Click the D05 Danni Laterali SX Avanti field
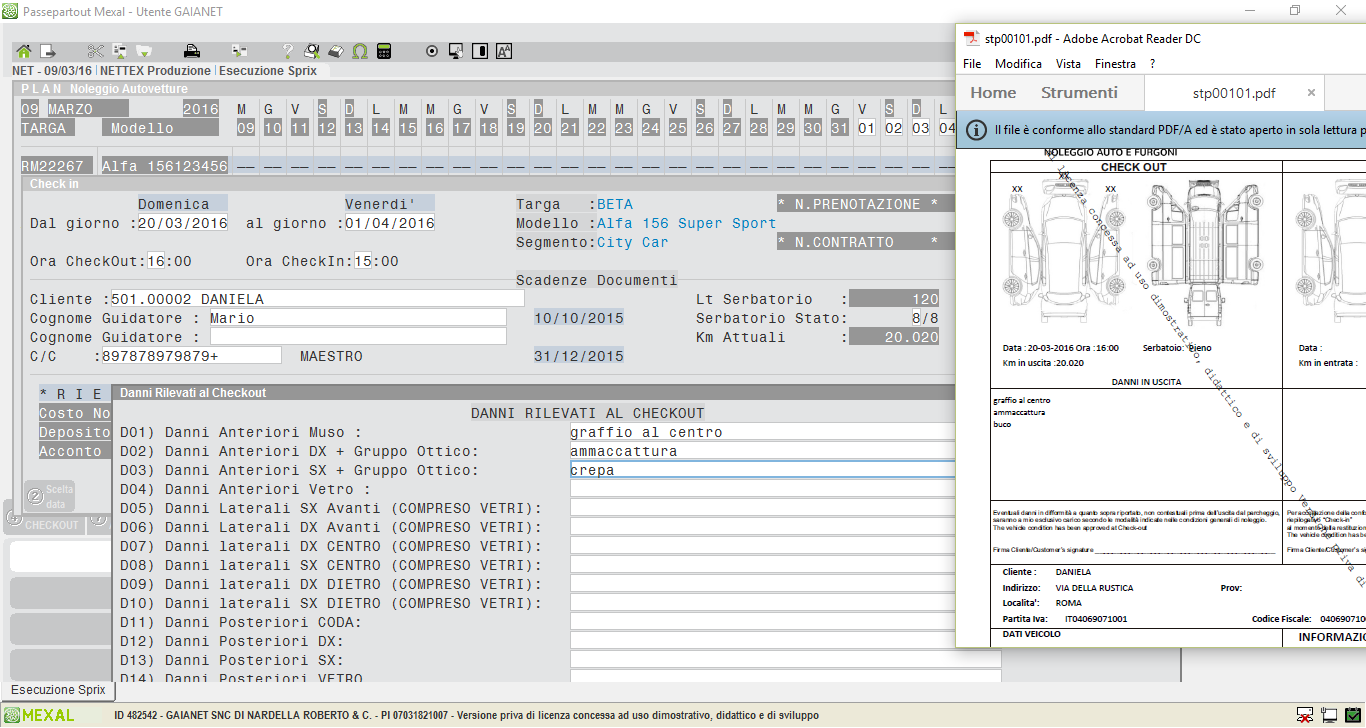 [763, 508]
